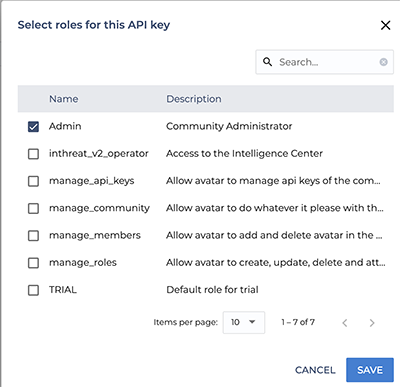Clear the search field with the x icon
Viewport: 400px width, 387px height.
click(x=383, y=62)
